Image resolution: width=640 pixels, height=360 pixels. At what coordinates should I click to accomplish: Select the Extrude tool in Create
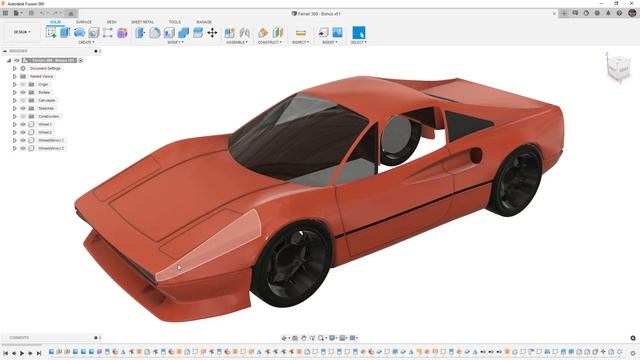65,33
